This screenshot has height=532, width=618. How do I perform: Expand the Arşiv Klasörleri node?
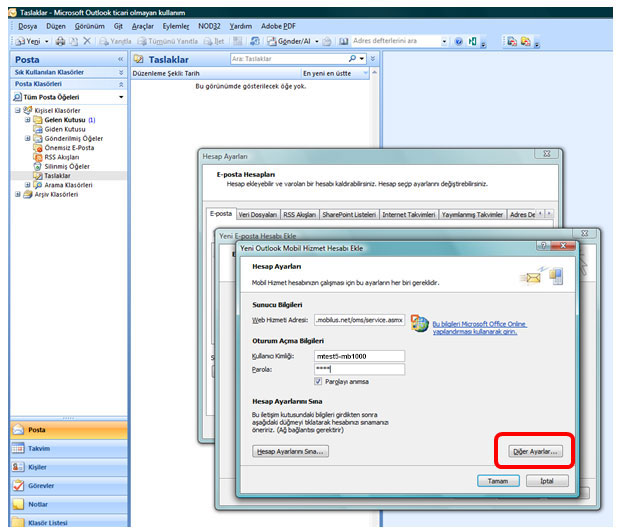18,194
